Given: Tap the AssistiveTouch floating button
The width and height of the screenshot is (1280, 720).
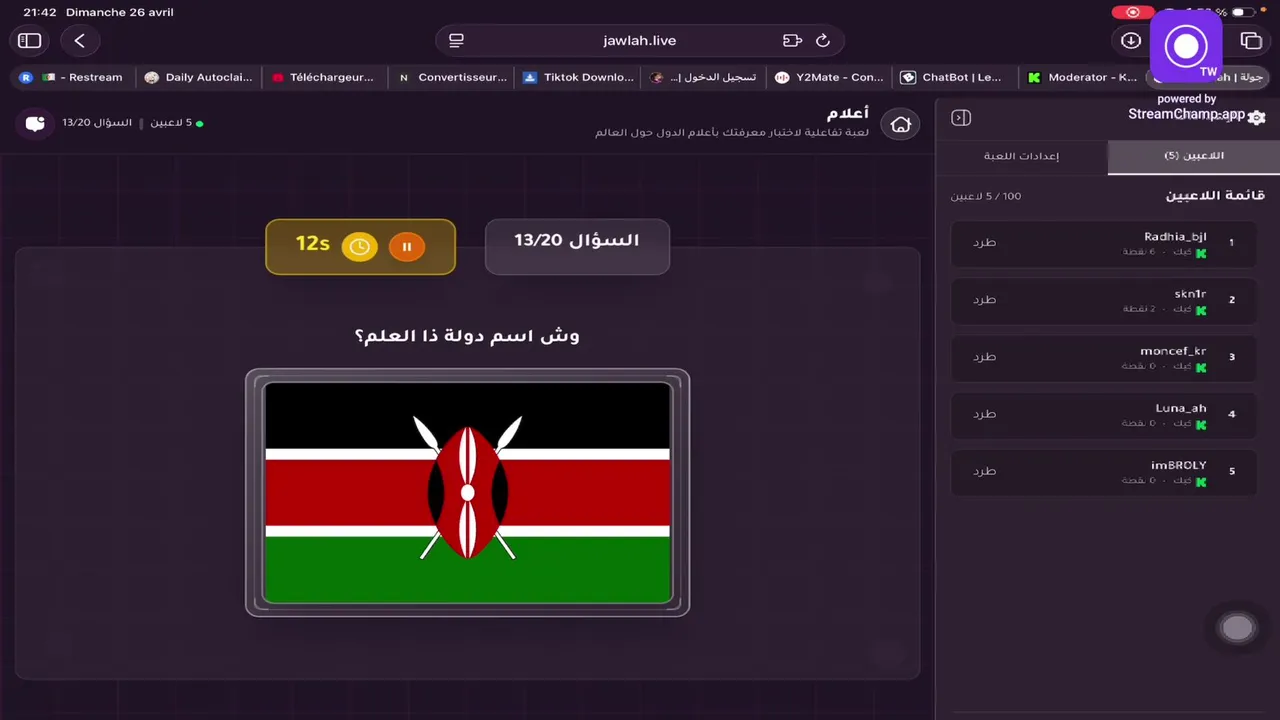Looking at the screenshot, I should 1238,628.
